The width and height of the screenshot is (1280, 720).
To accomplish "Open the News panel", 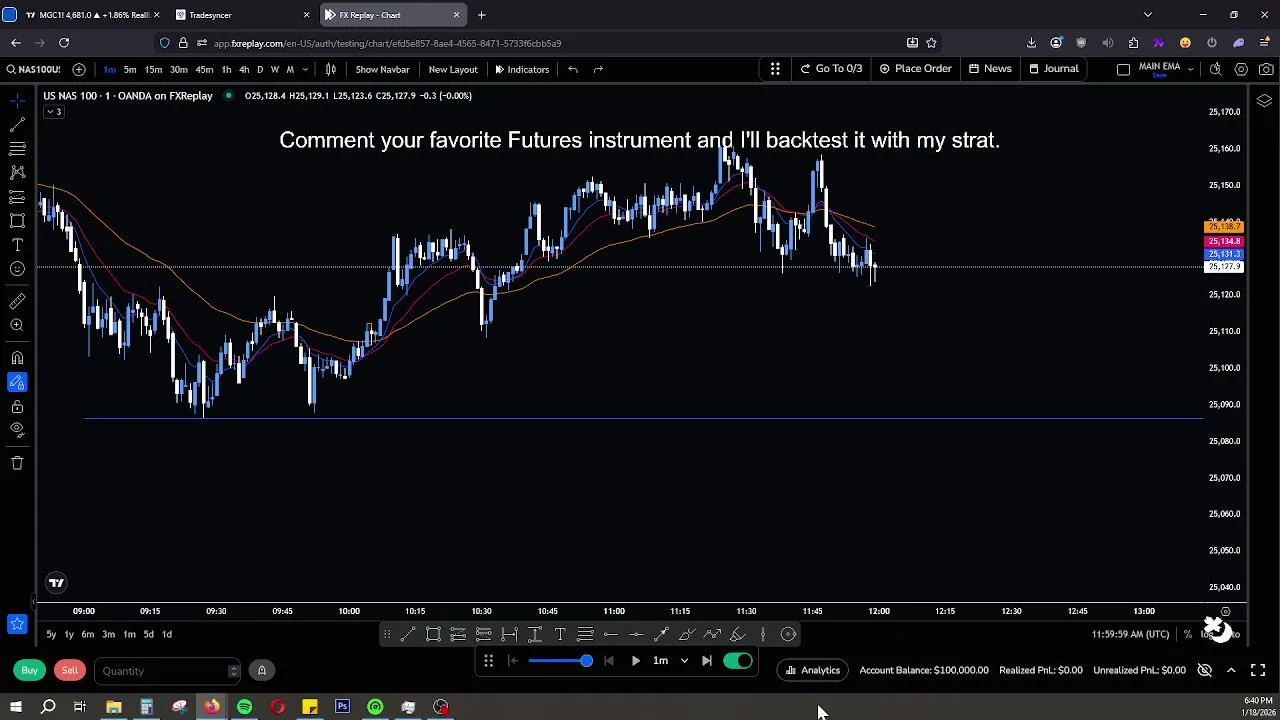I will 990,68.
